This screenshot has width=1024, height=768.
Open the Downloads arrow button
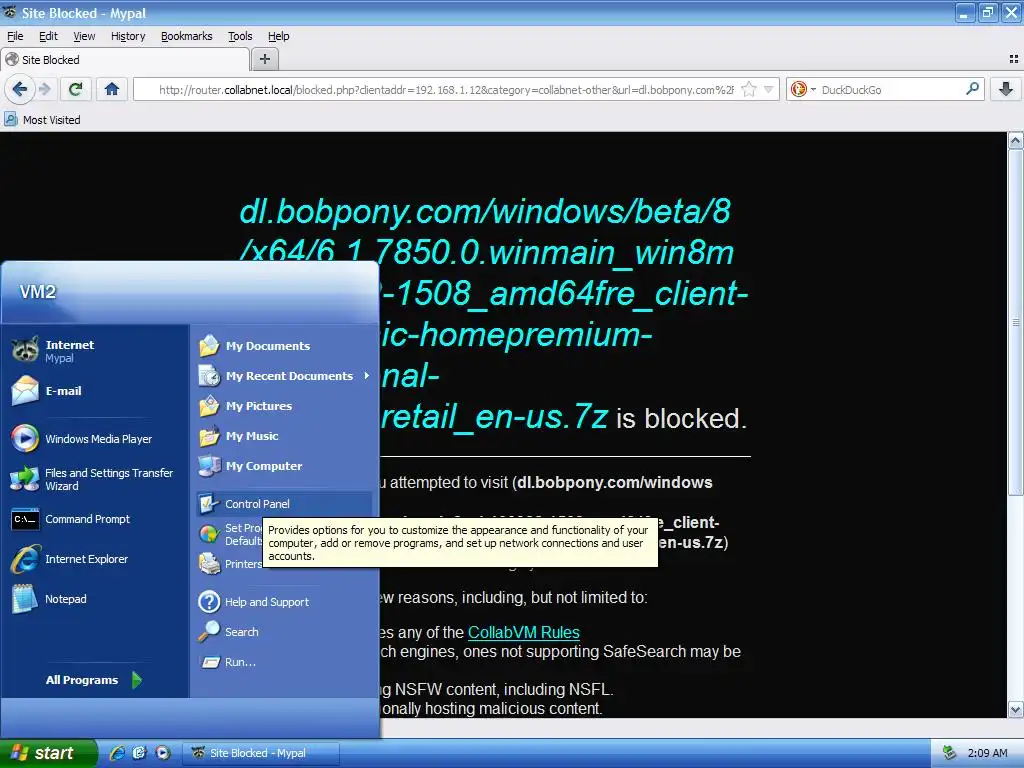(1006, 89)
